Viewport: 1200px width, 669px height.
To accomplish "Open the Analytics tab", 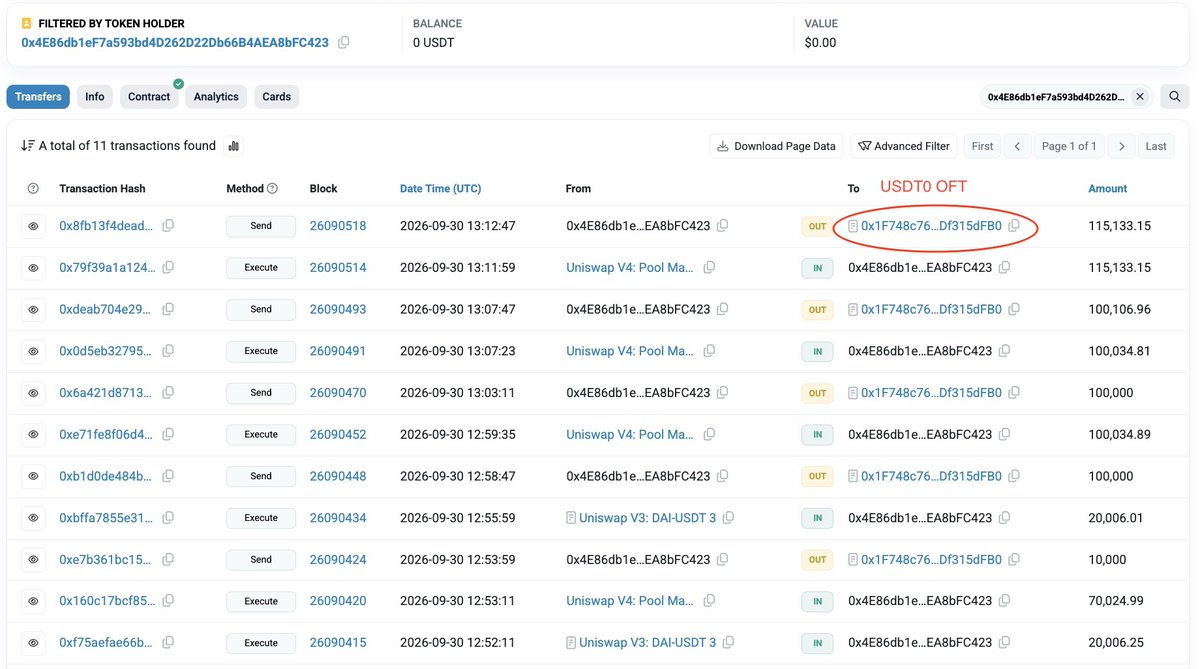I will point(216,97).
